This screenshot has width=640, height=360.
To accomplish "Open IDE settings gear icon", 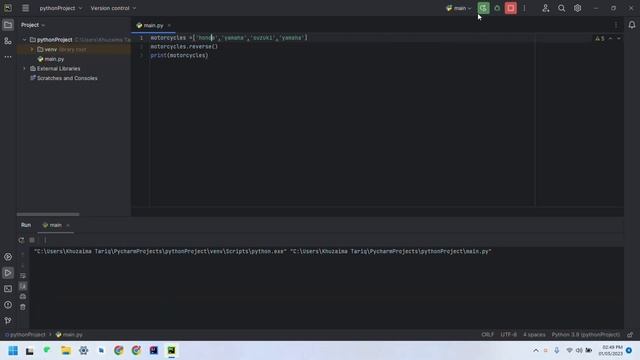I will [x=578, y=8].
